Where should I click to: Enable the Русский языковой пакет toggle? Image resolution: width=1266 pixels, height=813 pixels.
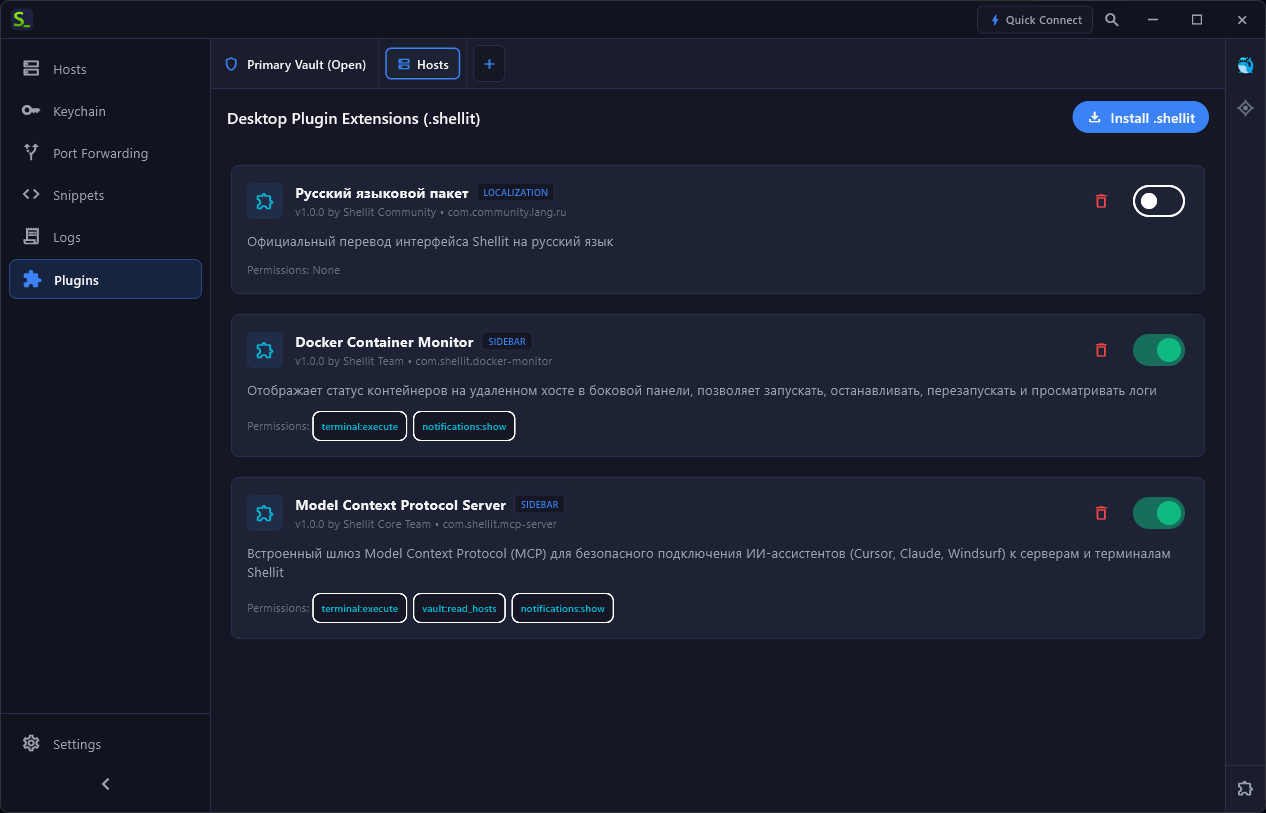(1159, 201)
